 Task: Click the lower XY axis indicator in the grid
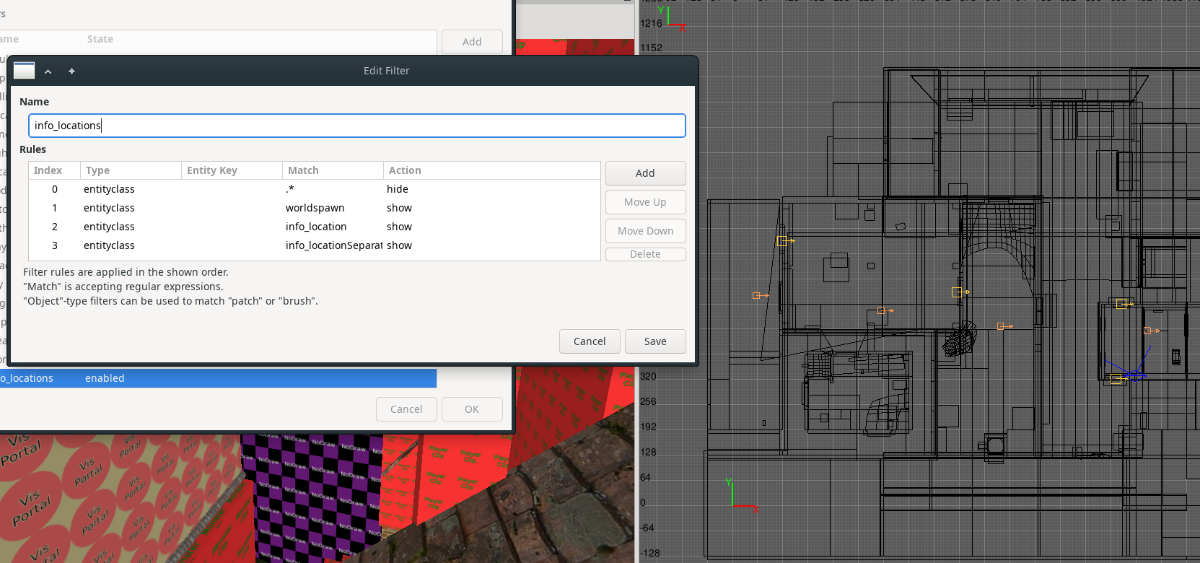pos(738,496)
